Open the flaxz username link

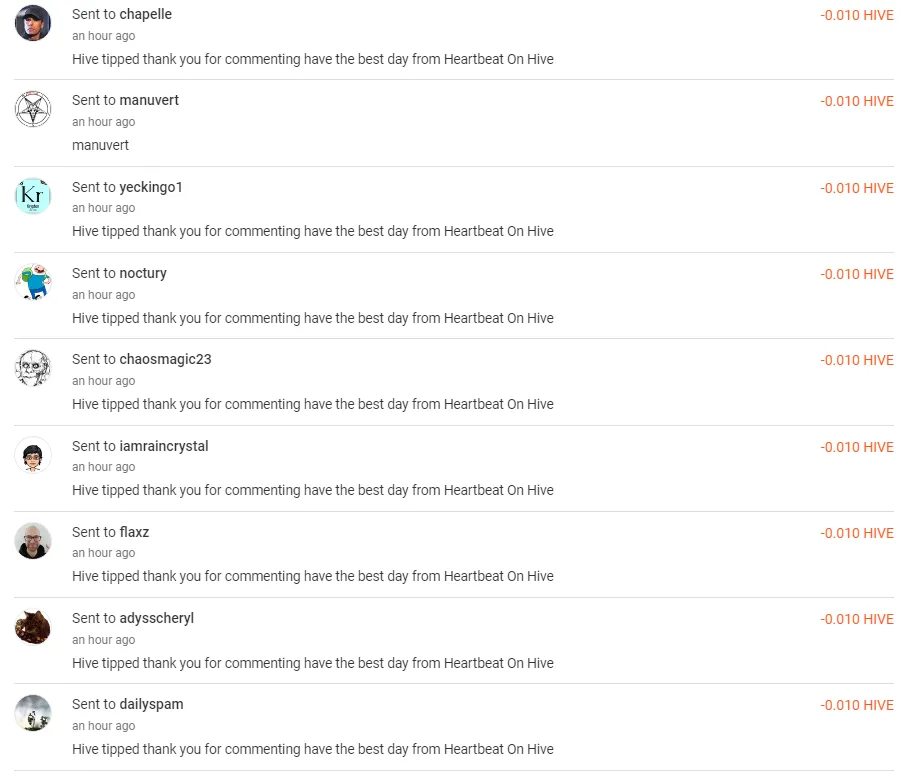pyautogui.click(x=134, y=532)
